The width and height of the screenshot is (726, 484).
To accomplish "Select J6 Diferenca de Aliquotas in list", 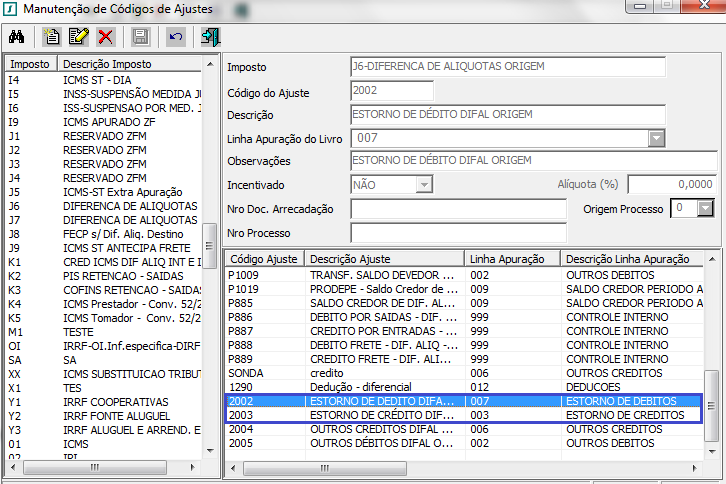I will (x=100, y=205).
